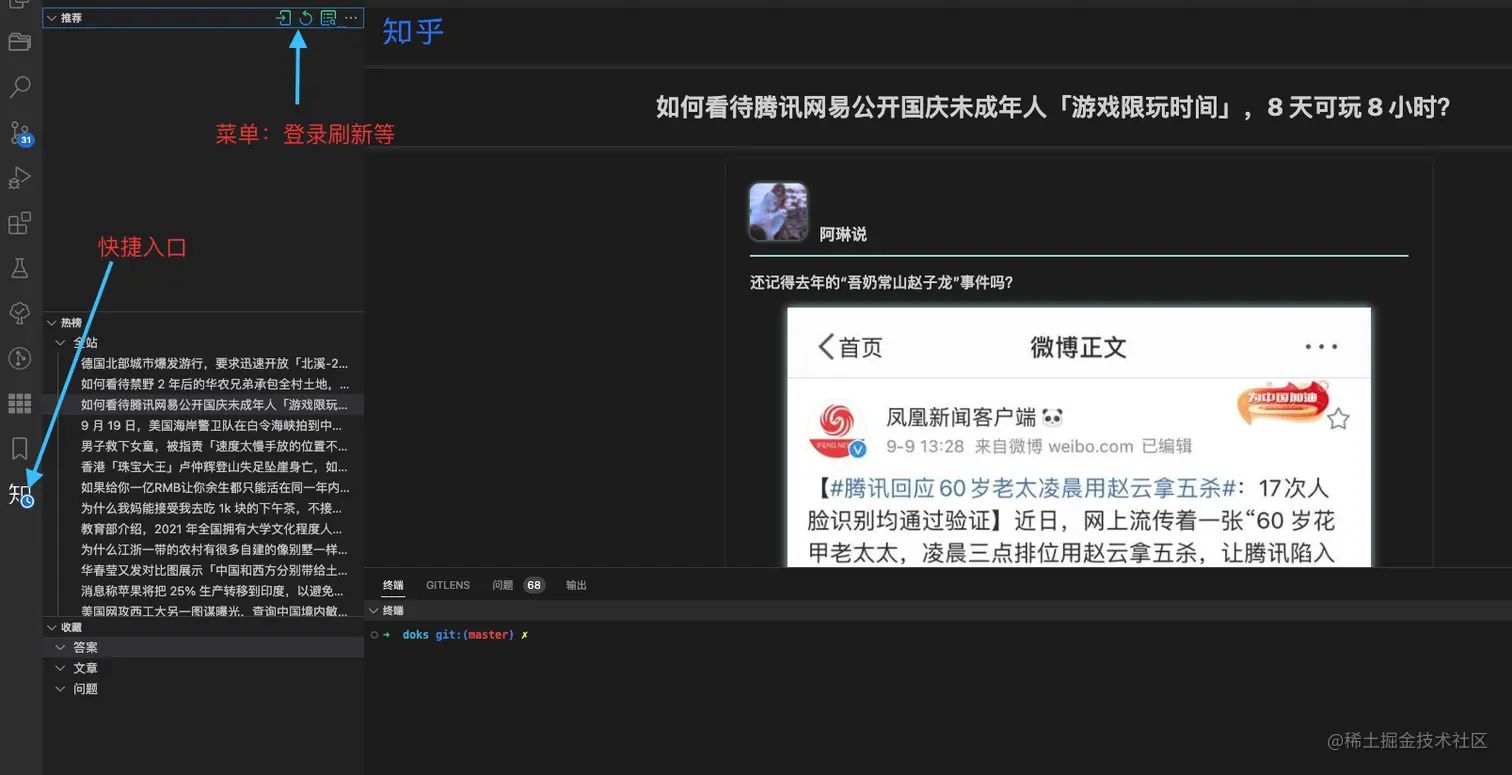Switch to the GITLENS panel tab
The height and width of the screenshot is (775, 1512).
point(448,585)
